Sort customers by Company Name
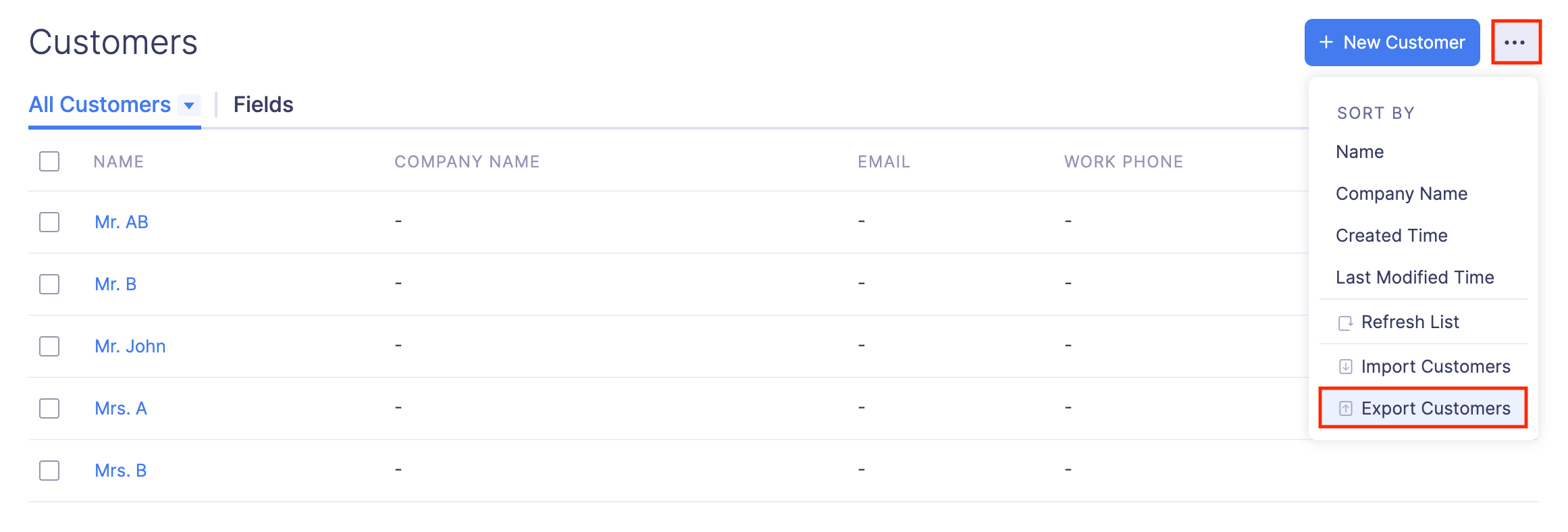Image resolution: width=1568 pixels, height=532 pixels. 1401,194
